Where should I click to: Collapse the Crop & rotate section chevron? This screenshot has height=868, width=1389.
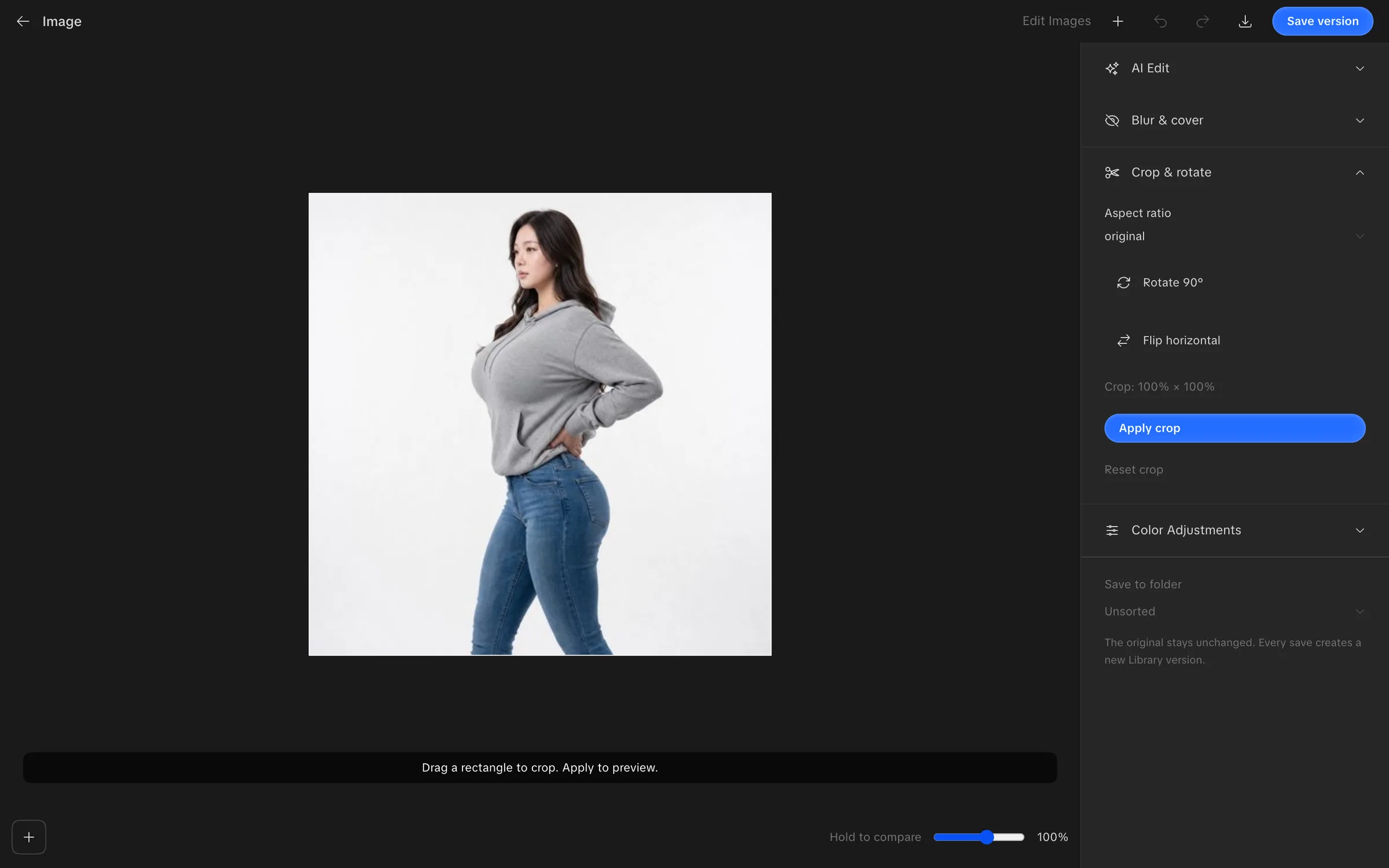(1359, 172)
